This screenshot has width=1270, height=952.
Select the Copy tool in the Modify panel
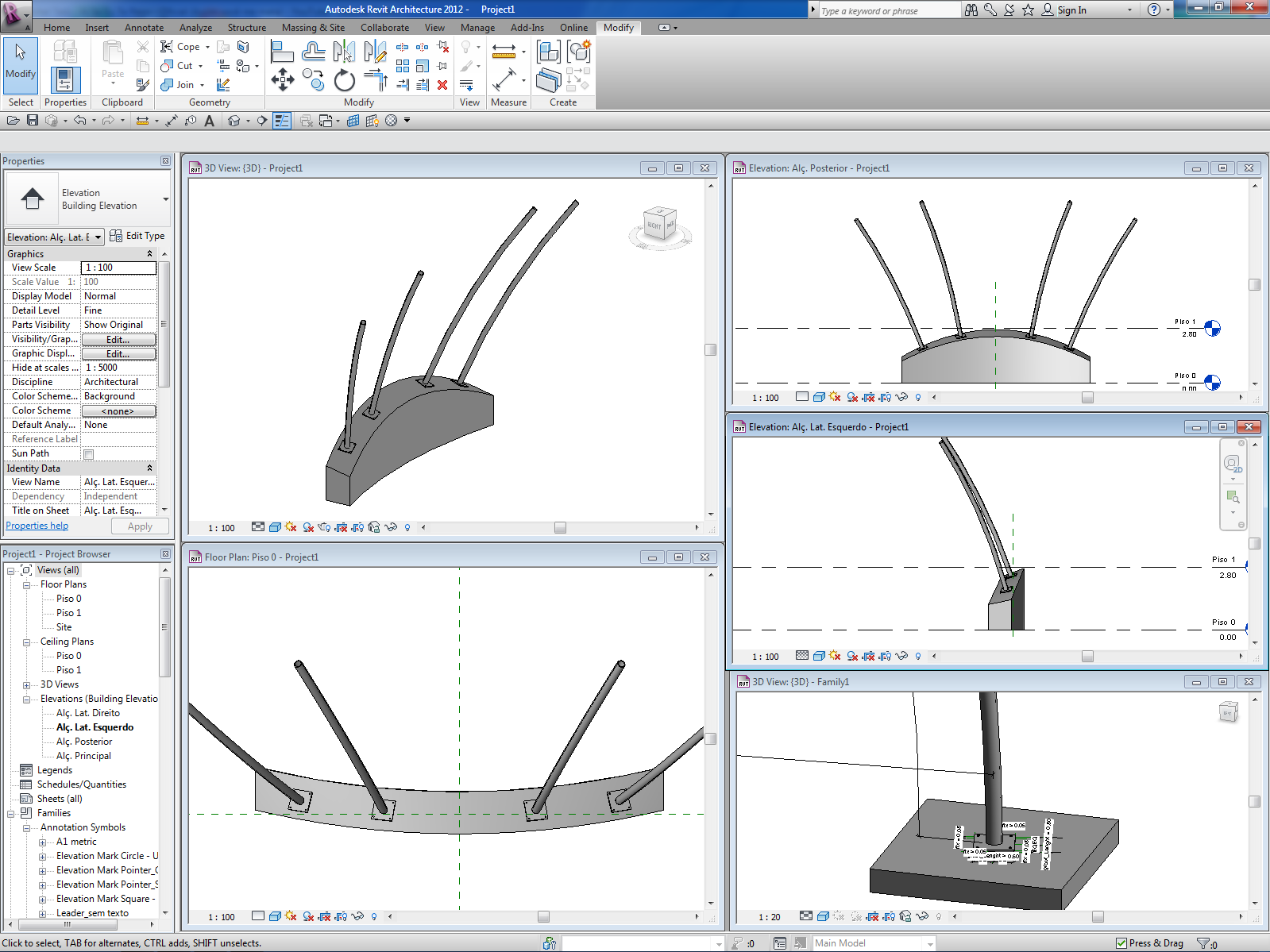pos(314,79)
